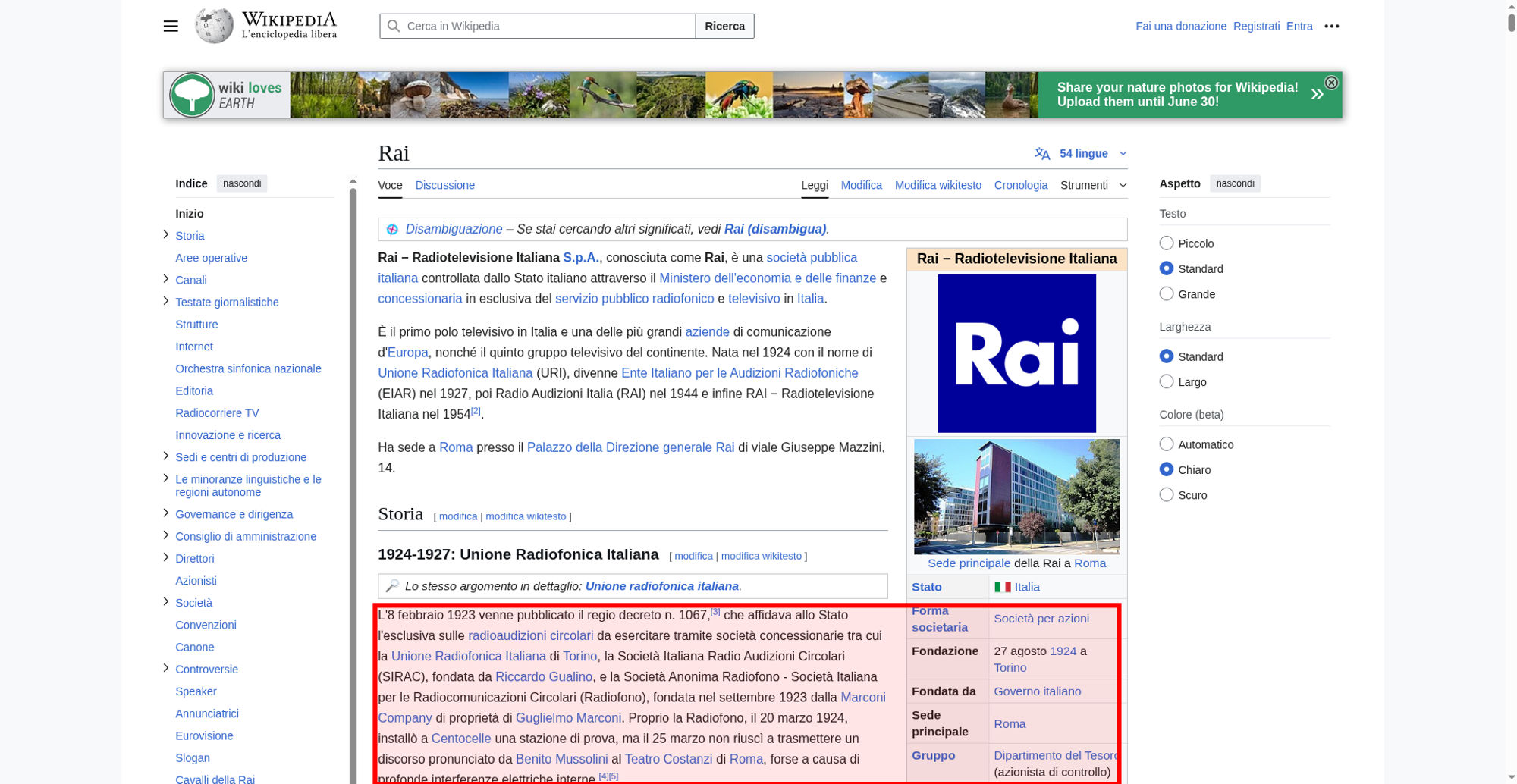Open the Cronologia tab
Image resolution: width=1517 pixels, height=784 pixels.
[1021, 185]
